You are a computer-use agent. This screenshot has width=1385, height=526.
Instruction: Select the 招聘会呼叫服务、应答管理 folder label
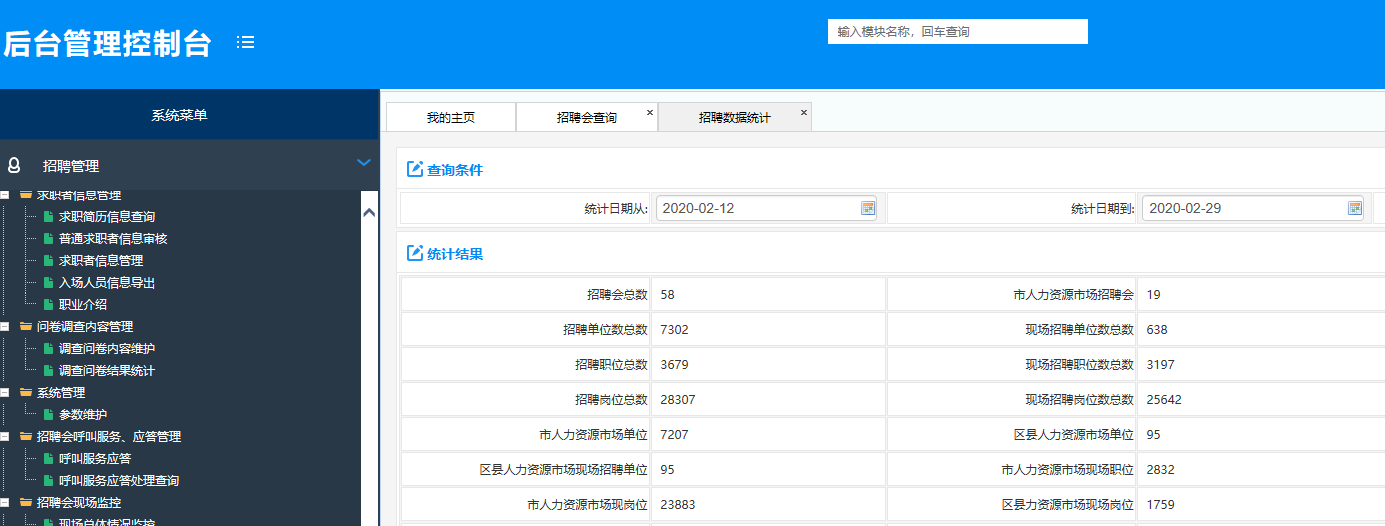tap(109, 436)
